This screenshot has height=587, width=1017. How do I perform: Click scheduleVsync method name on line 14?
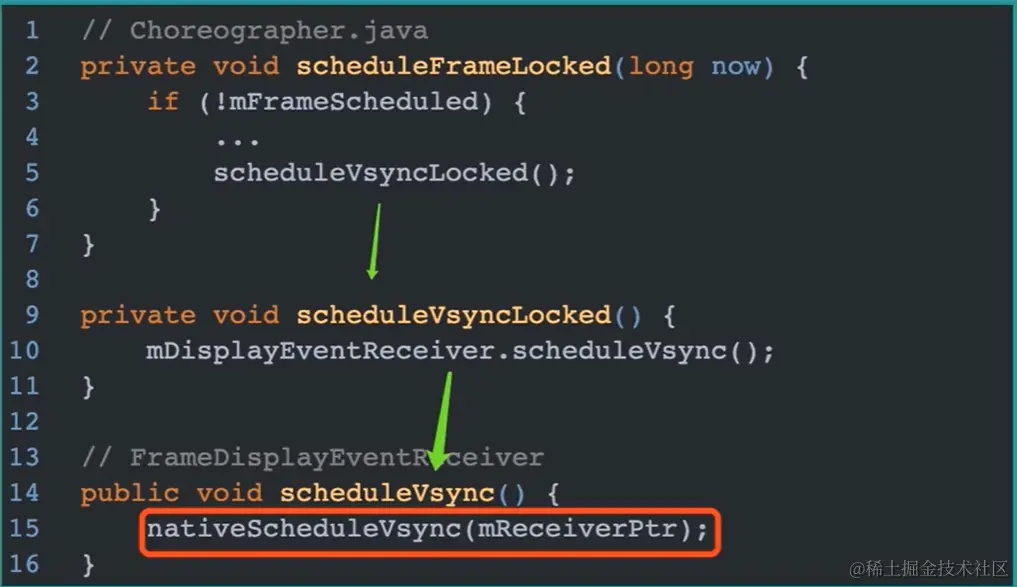click(x=387, y=493)
